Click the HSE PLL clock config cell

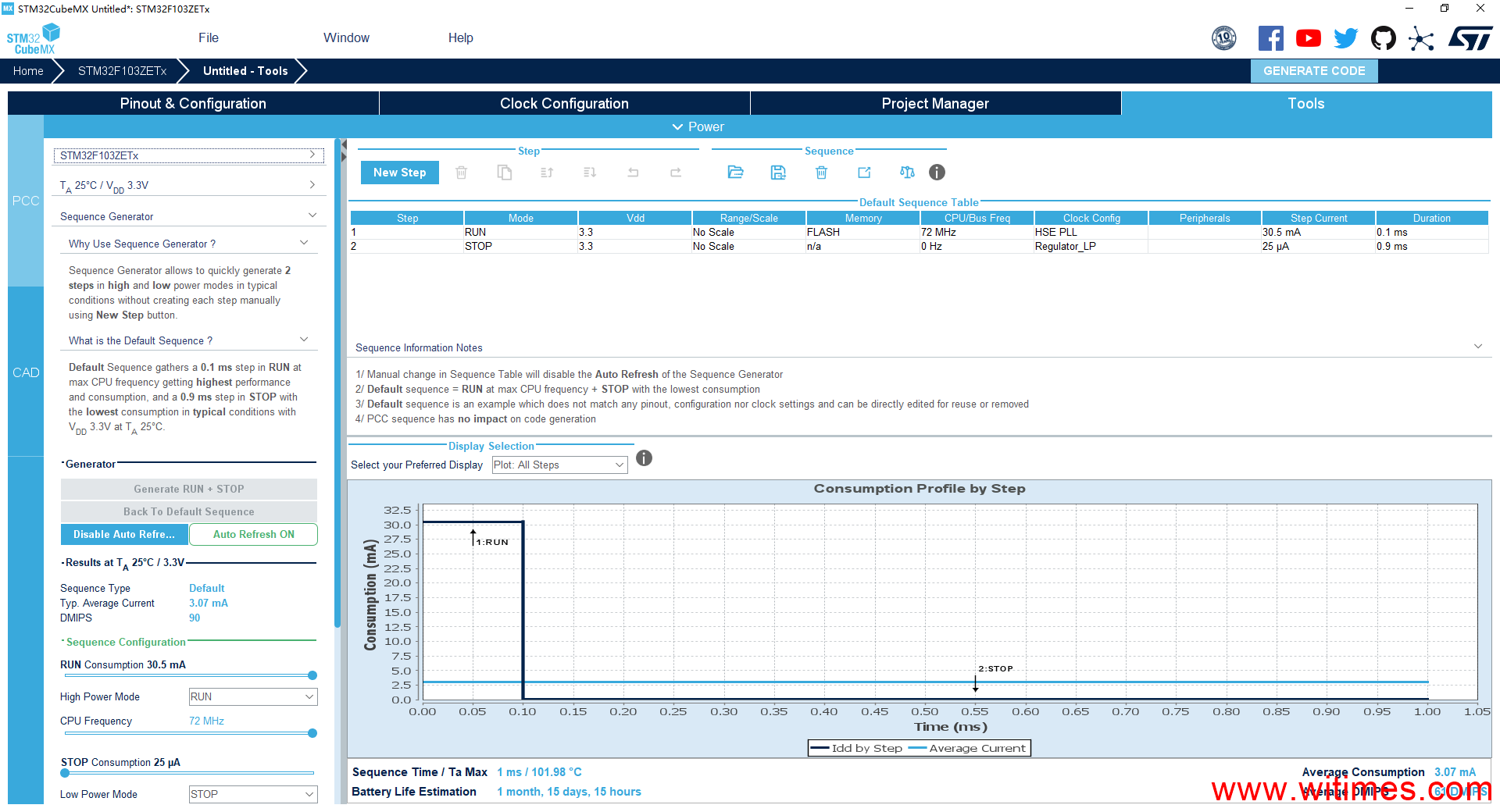click(1091, 232)
